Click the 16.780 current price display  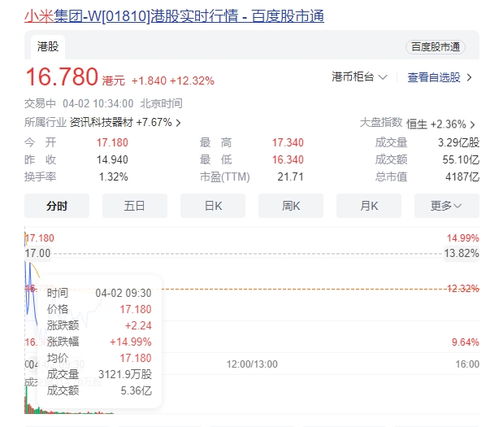pos(62,77)
